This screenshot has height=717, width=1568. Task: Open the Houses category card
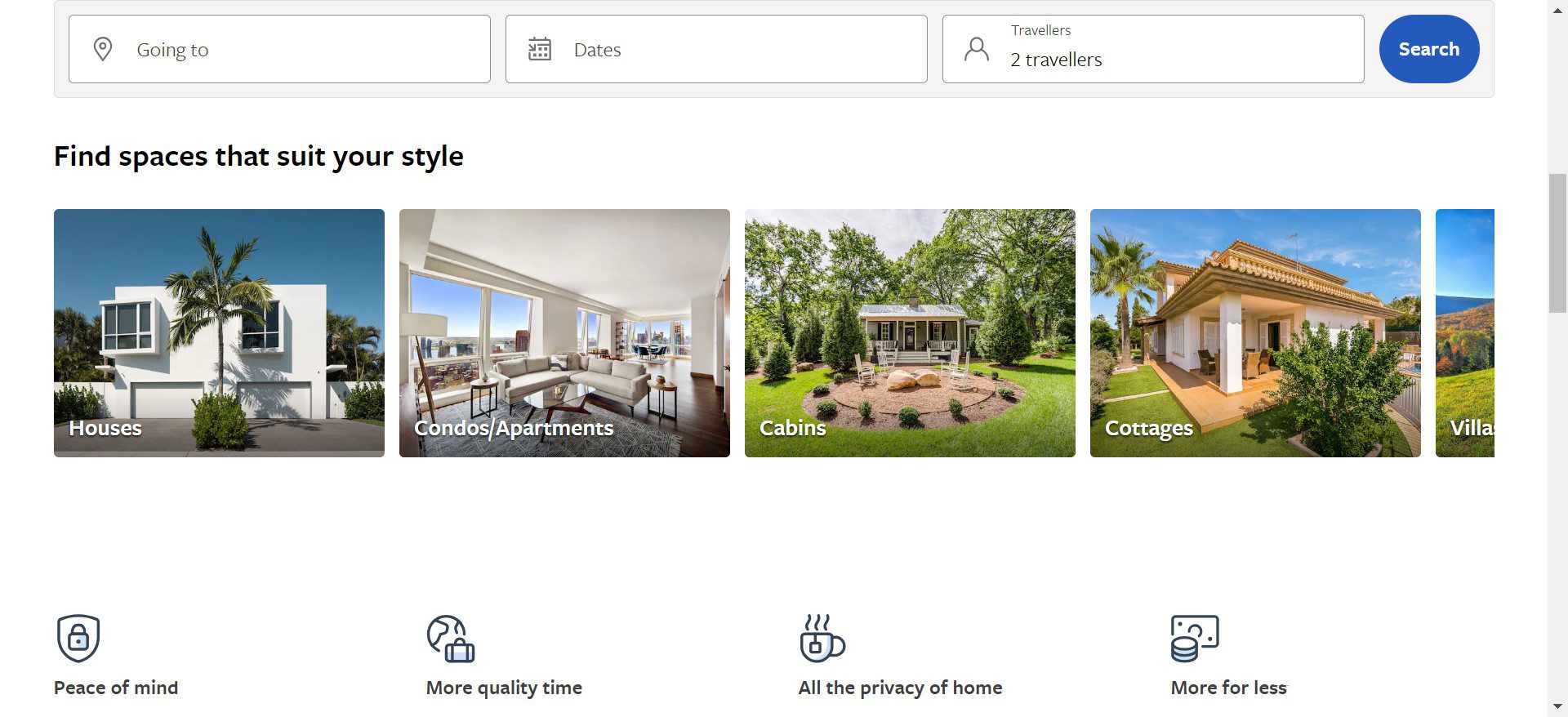(x=219, y=333)
